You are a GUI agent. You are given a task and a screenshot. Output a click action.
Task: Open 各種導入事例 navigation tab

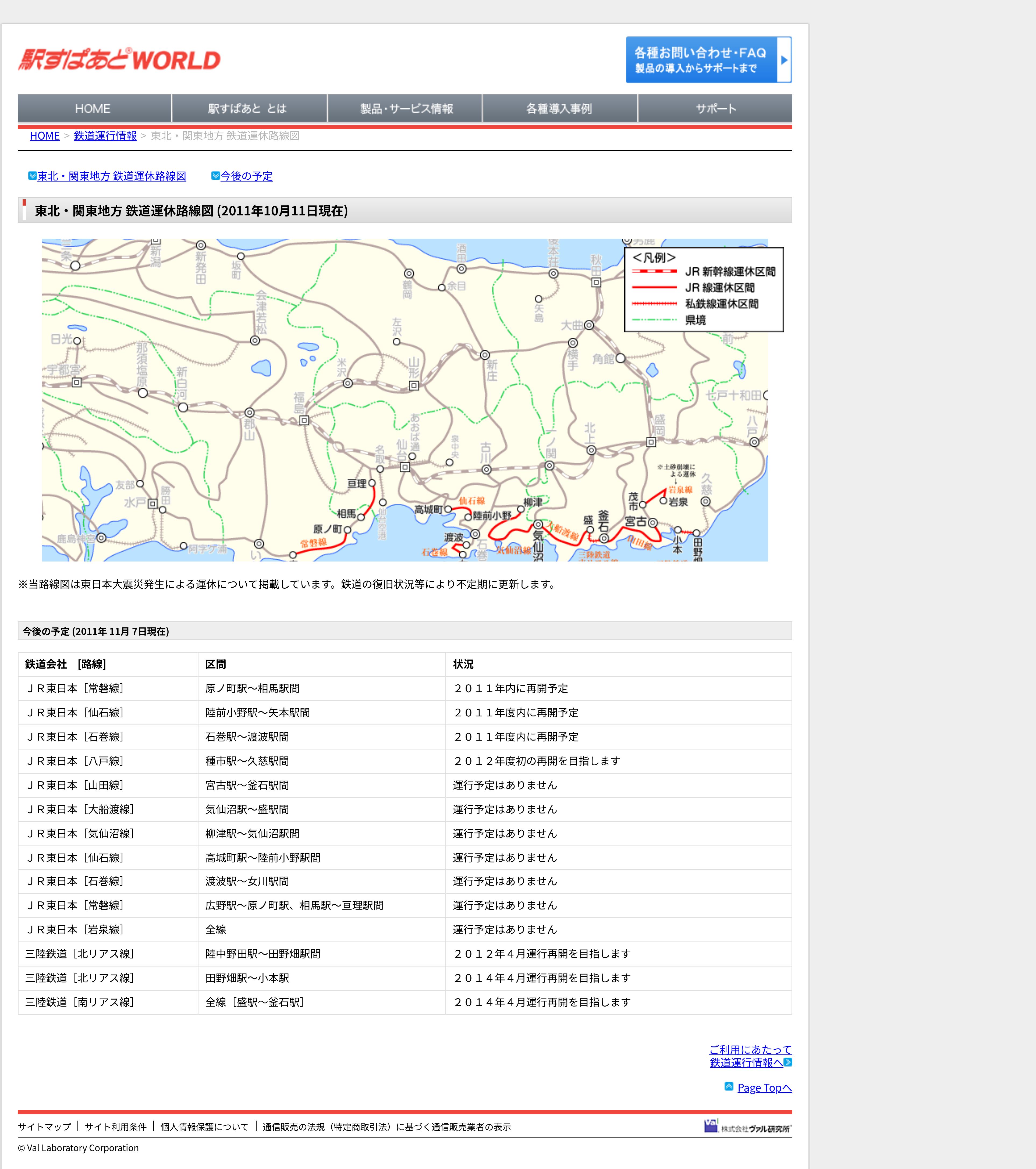pyautogui.click(x=559, y=109)
